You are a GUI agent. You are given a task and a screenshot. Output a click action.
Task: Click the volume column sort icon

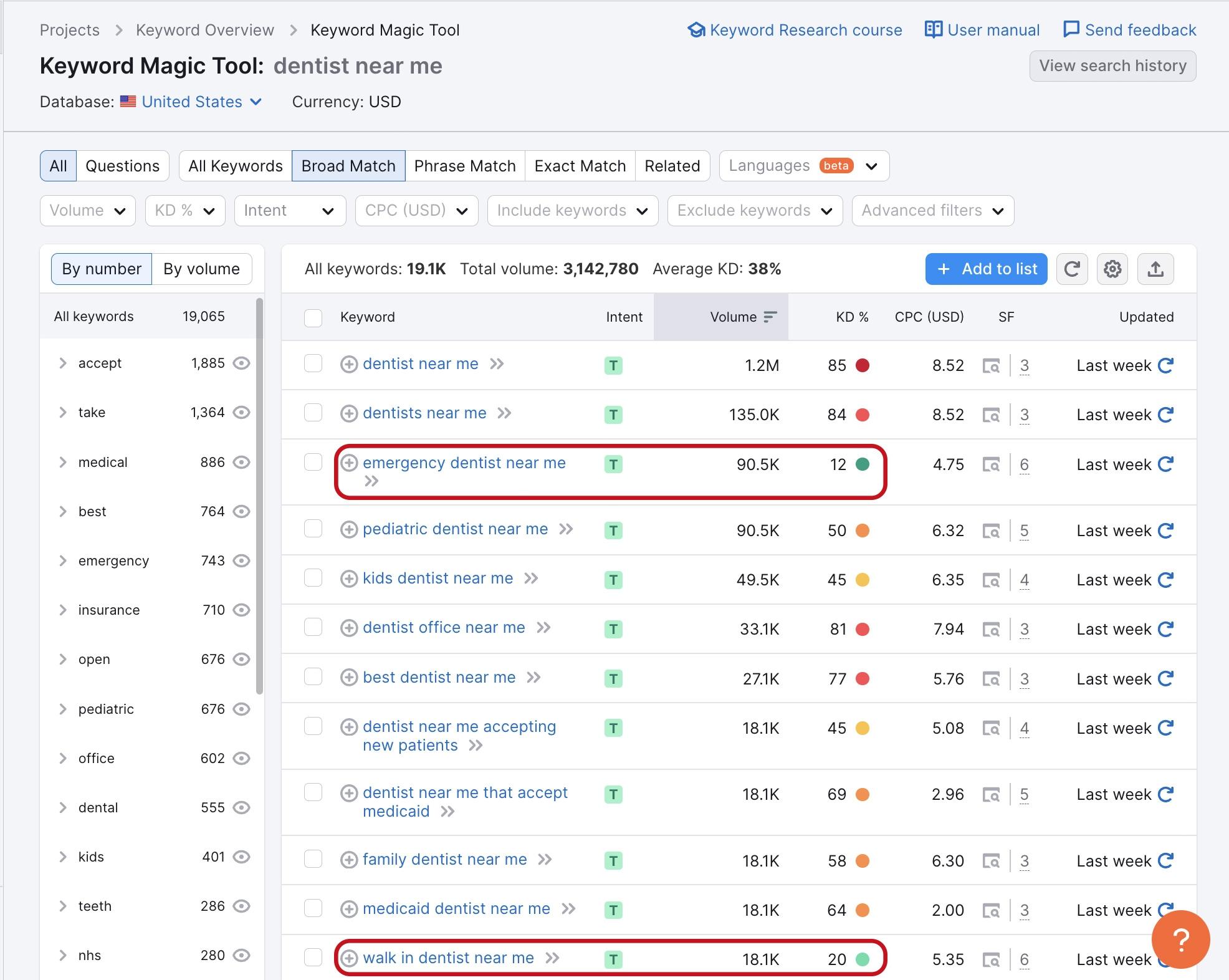click(x=770, y=317)
